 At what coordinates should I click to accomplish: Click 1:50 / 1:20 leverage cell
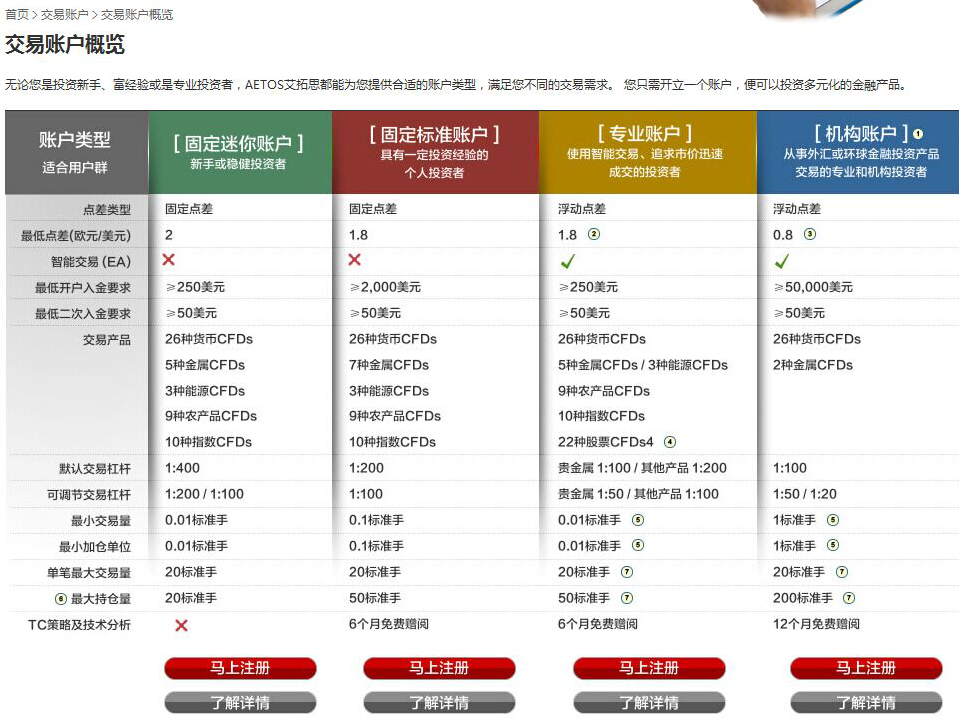[805, 494]
